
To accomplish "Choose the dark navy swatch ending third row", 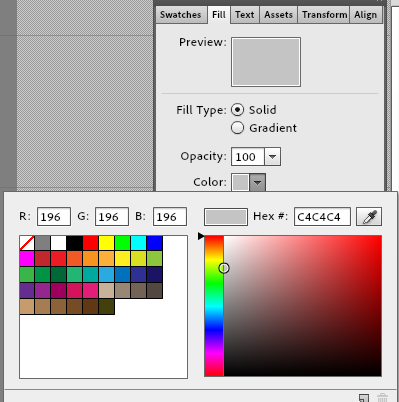I will coord(155,275).
